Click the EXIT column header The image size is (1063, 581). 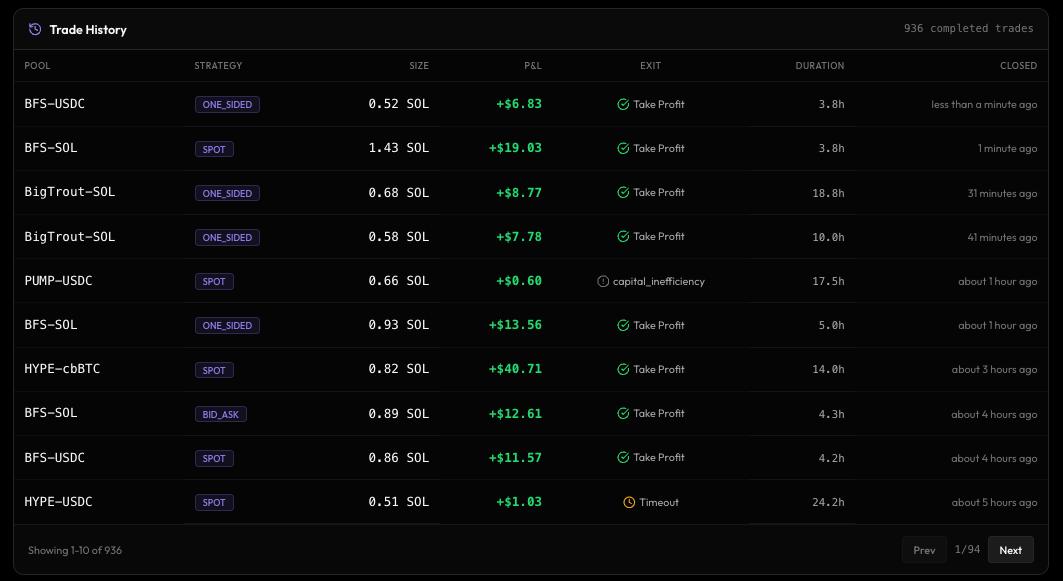650,66
